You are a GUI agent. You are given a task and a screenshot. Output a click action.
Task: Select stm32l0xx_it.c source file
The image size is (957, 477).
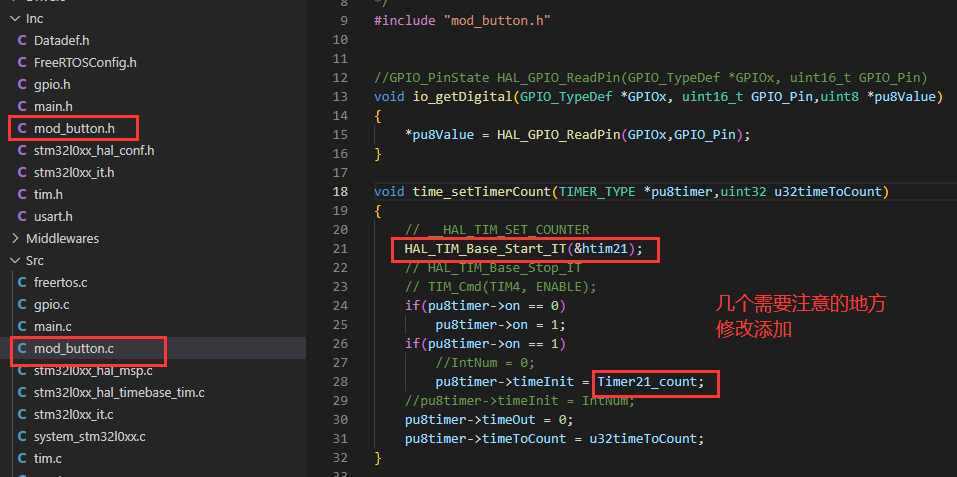pos(73,414)
